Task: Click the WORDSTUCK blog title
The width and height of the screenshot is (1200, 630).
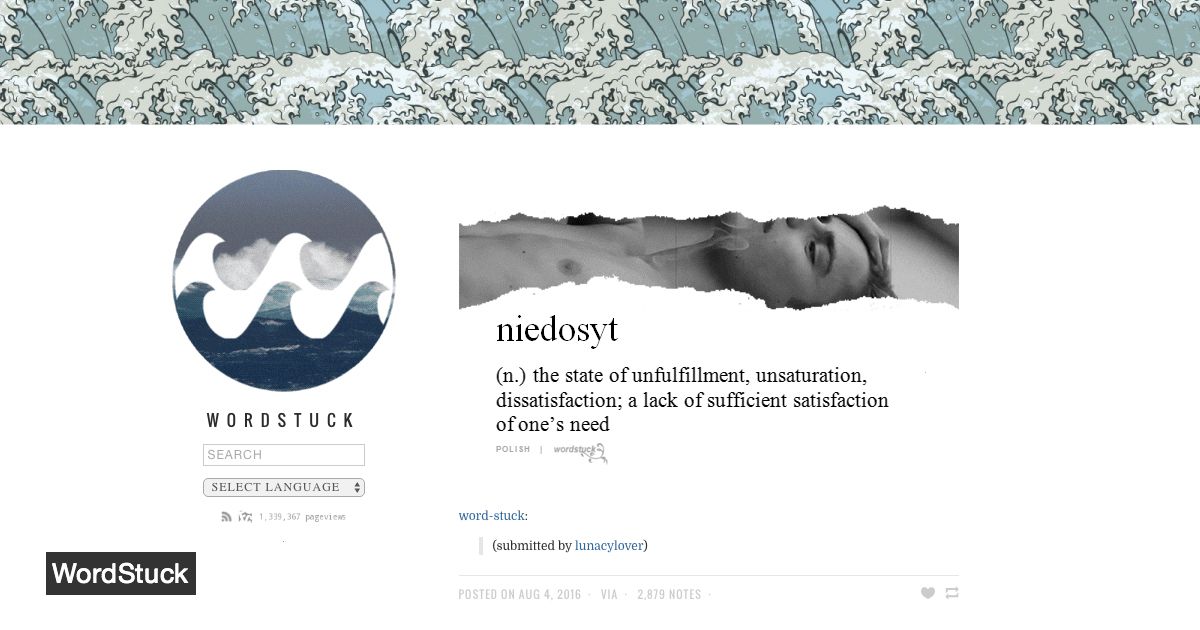Action: [282, 420]
